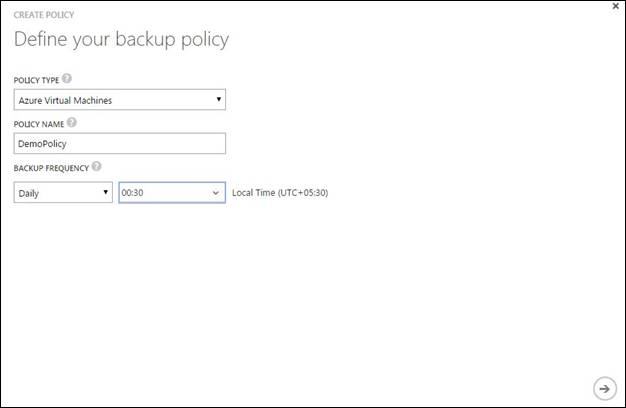Click the arrow on the Policy Type dropdown
The height and width of the screenshot is (408, 626).
coord(219,99)
